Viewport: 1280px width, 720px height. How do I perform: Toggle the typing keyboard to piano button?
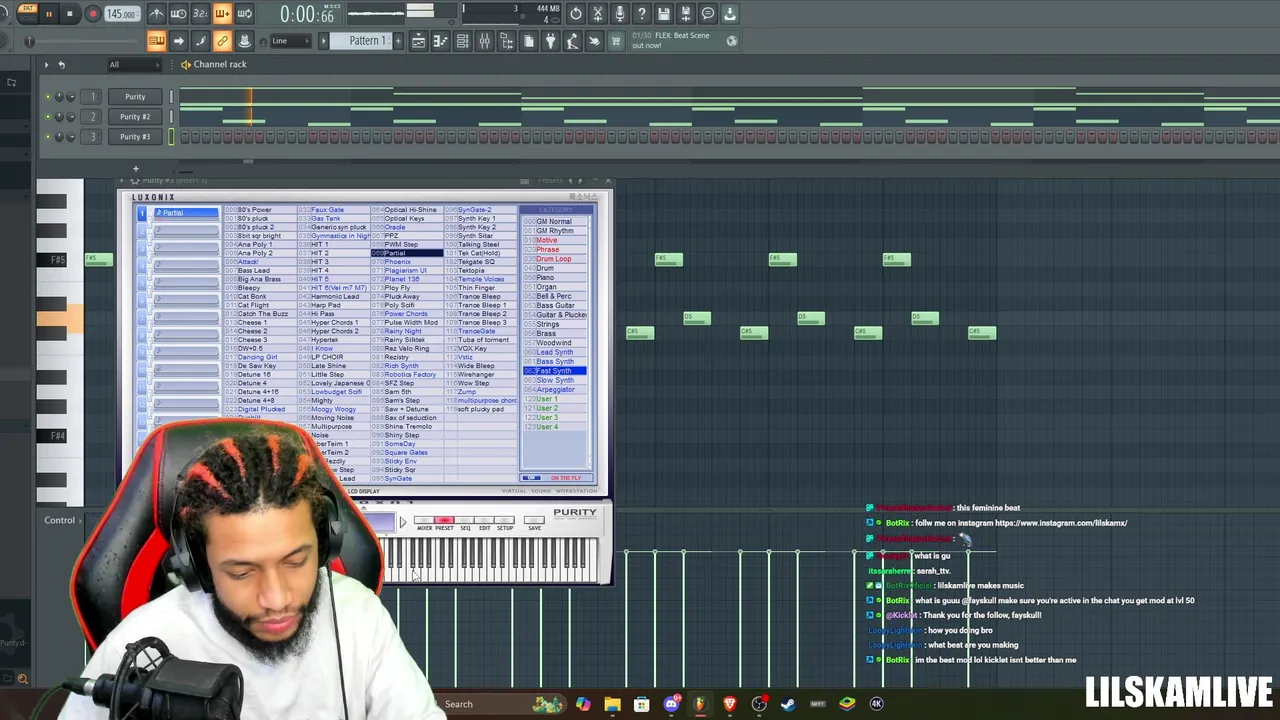[x=157, y=41]
